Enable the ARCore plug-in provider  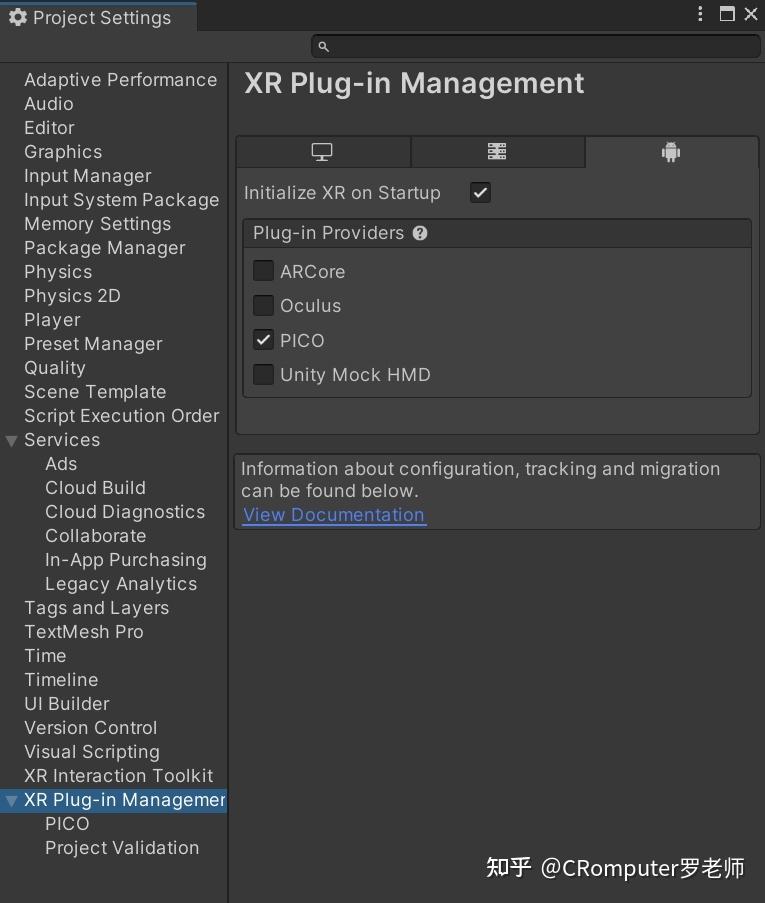(x=264, y=271)
